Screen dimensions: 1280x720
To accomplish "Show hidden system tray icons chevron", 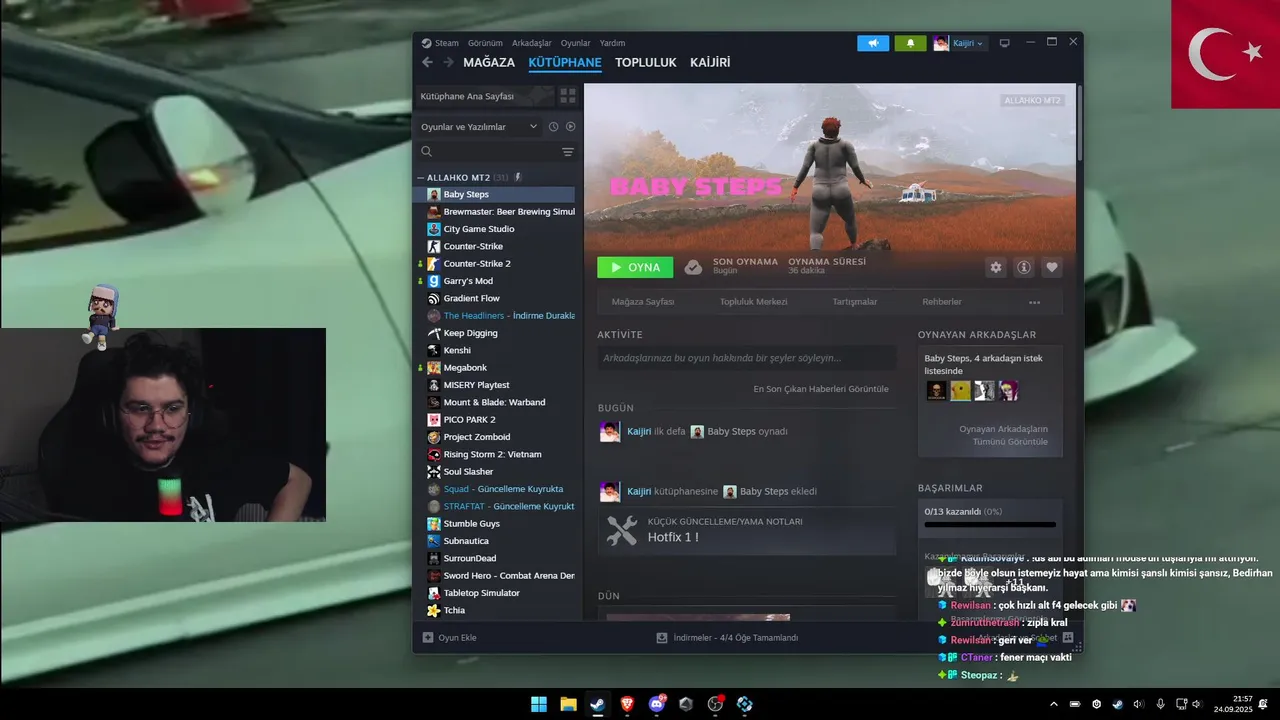I will coord(1054,704).
